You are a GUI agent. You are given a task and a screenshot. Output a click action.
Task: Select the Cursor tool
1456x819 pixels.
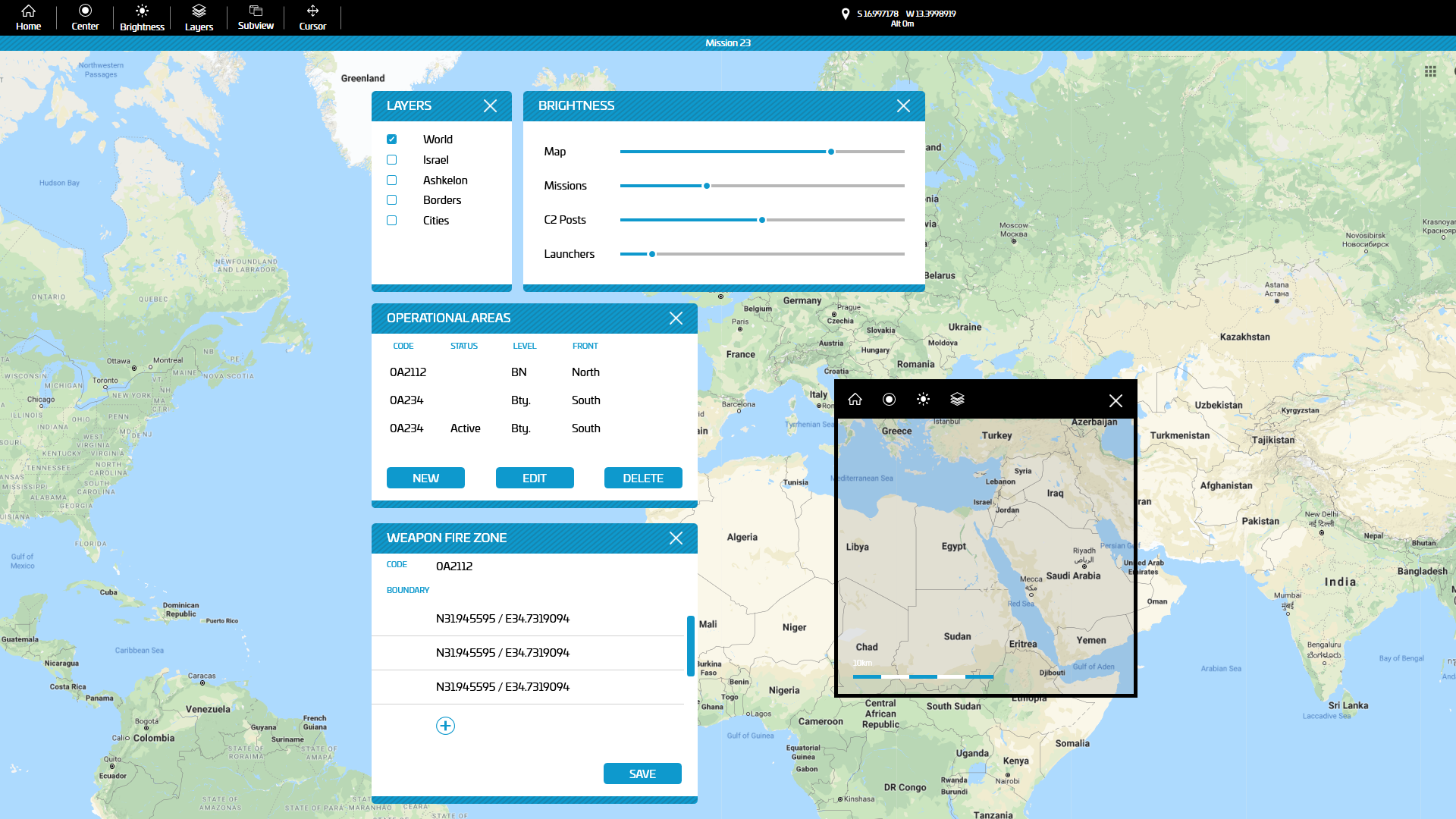(x=312, y=17)
